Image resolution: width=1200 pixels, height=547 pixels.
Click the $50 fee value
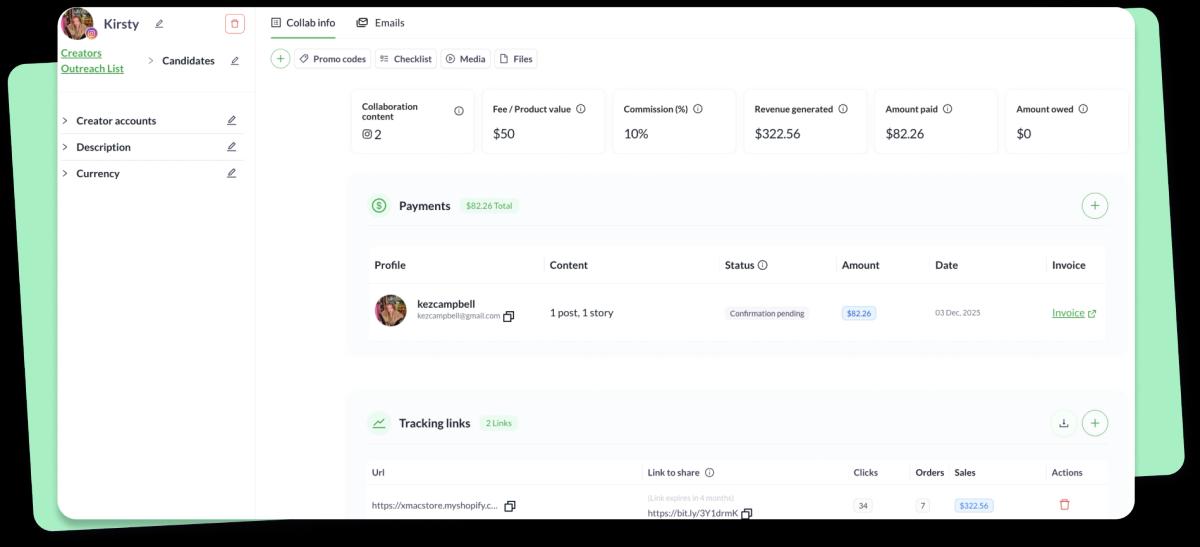pos(504,133)
